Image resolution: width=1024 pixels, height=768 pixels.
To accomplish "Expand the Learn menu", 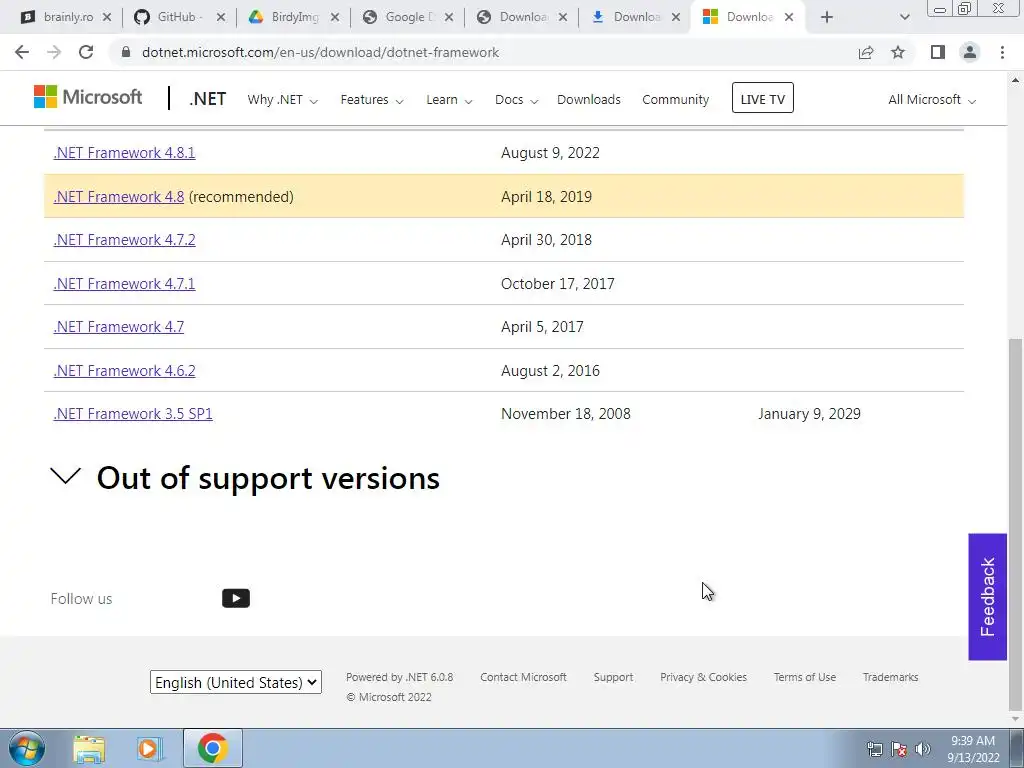I will pos(449,99).
